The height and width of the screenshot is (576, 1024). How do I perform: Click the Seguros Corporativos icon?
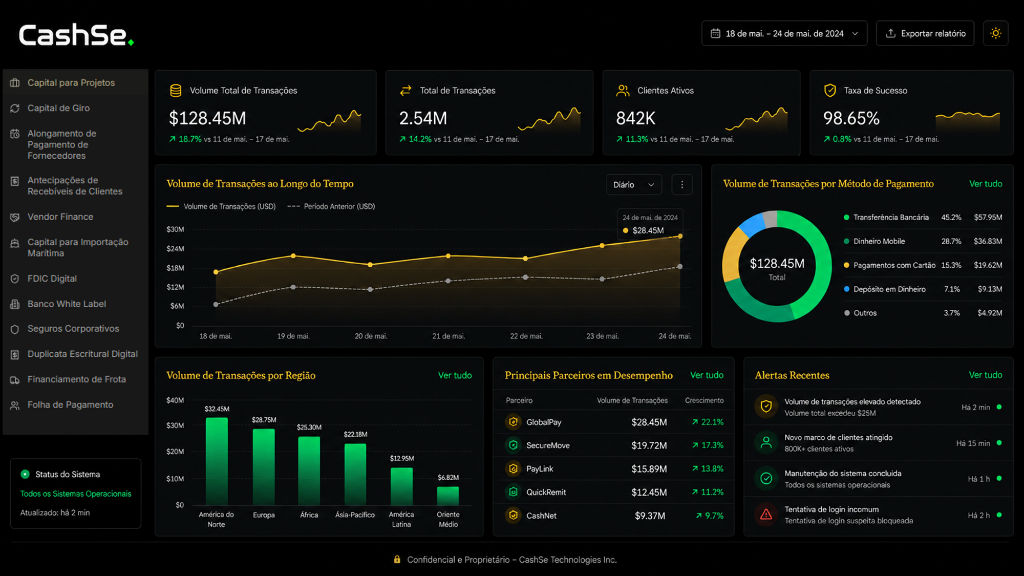(x=15, y=329)
